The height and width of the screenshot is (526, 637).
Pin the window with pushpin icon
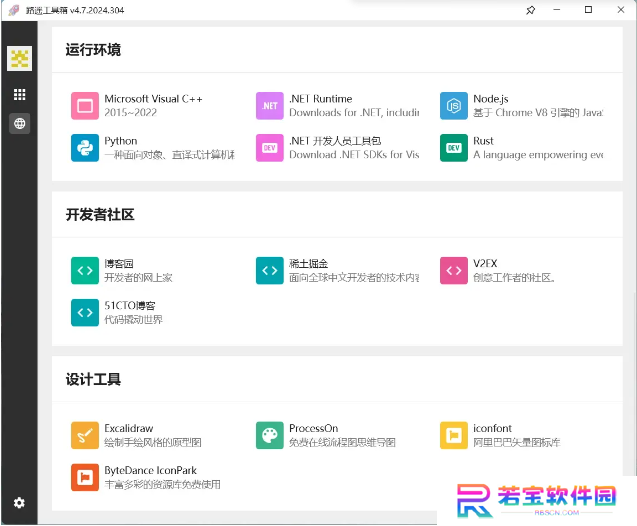pyautogui.click(x=530, y=10)
